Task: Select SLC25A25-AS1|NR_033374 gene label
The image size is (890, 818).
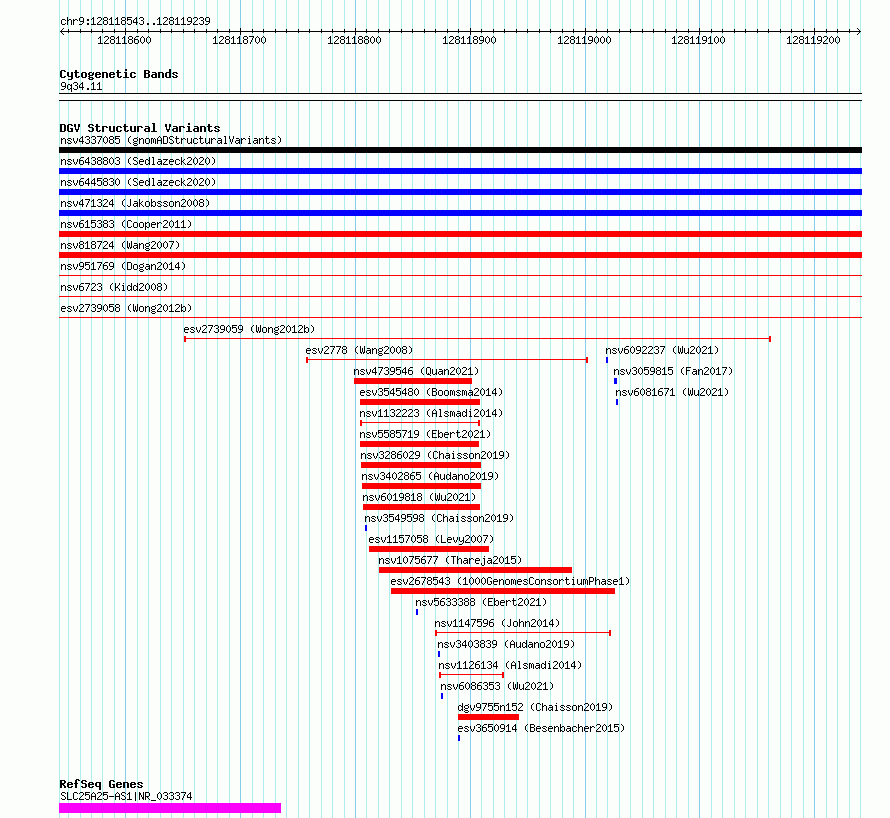Action: 126,796
